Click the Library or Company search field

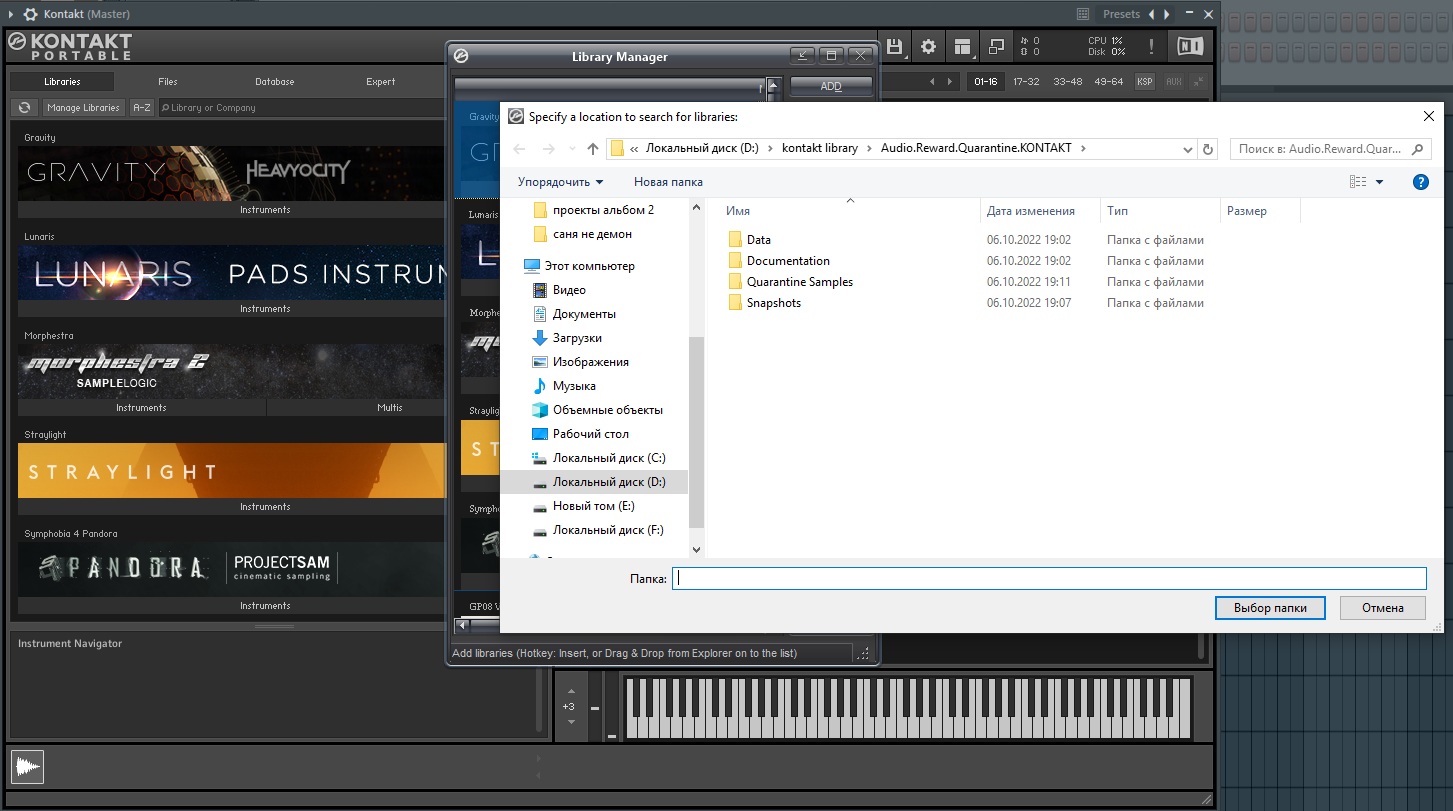pos(300,107)
